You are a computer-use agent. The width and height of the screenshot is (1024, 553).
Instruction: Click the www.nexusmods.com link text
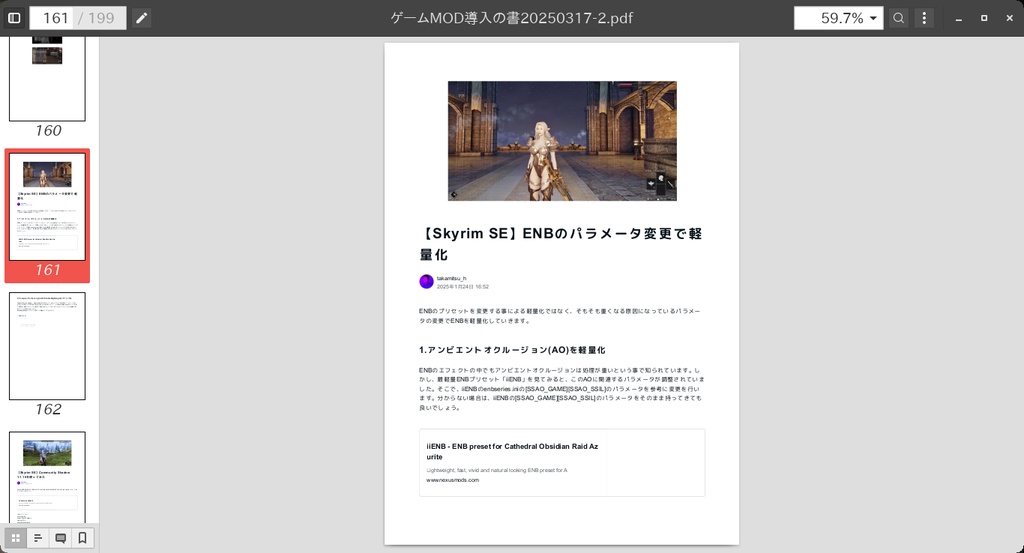click(x=453, y=480)
